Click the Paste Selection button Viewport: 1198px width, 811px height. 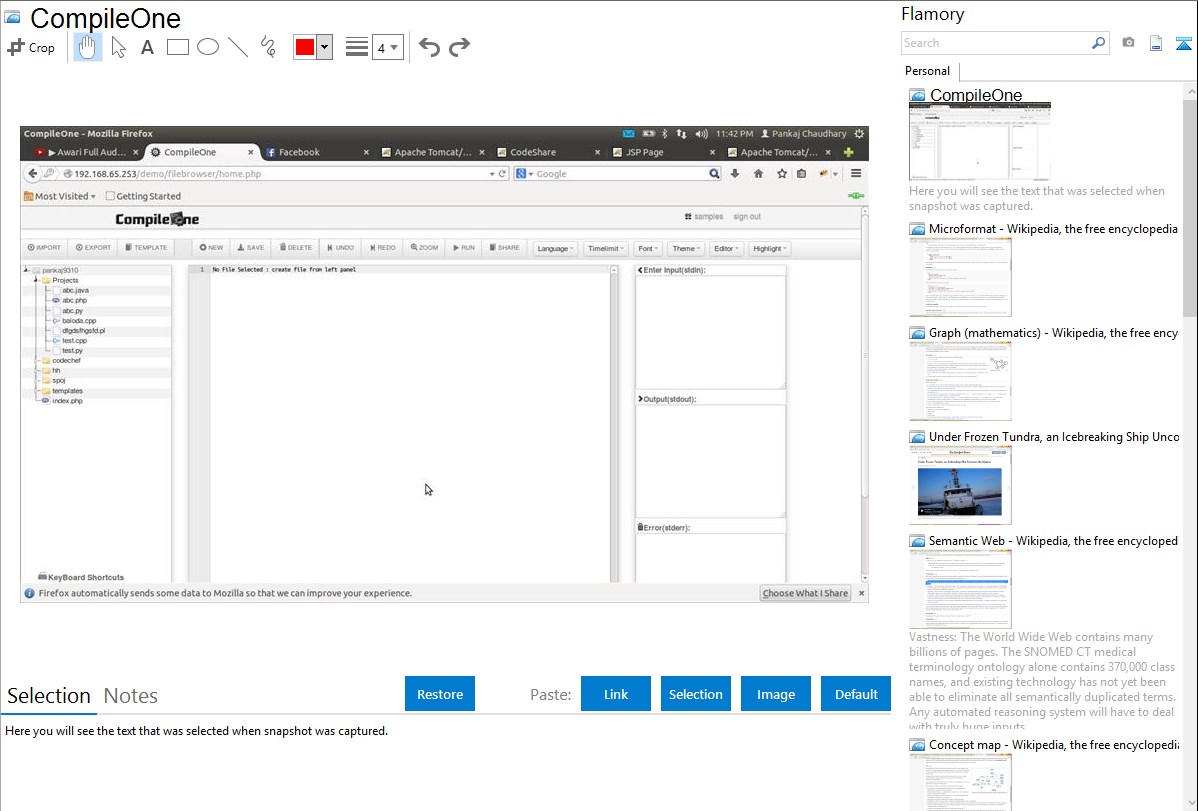click(696, 694)
